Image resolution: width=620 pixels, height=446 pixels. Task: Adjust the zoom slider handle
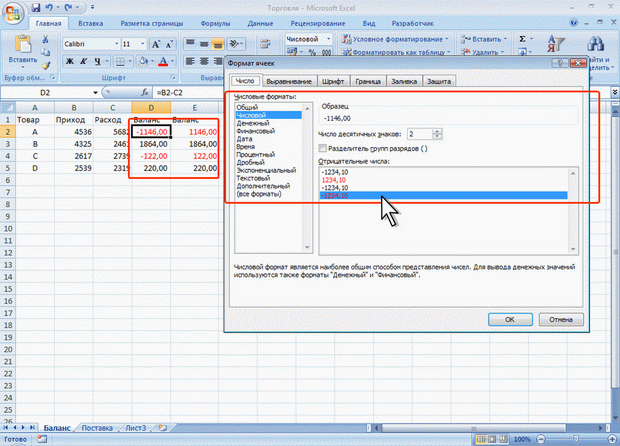pyautogui.click(x=577, y=439)
